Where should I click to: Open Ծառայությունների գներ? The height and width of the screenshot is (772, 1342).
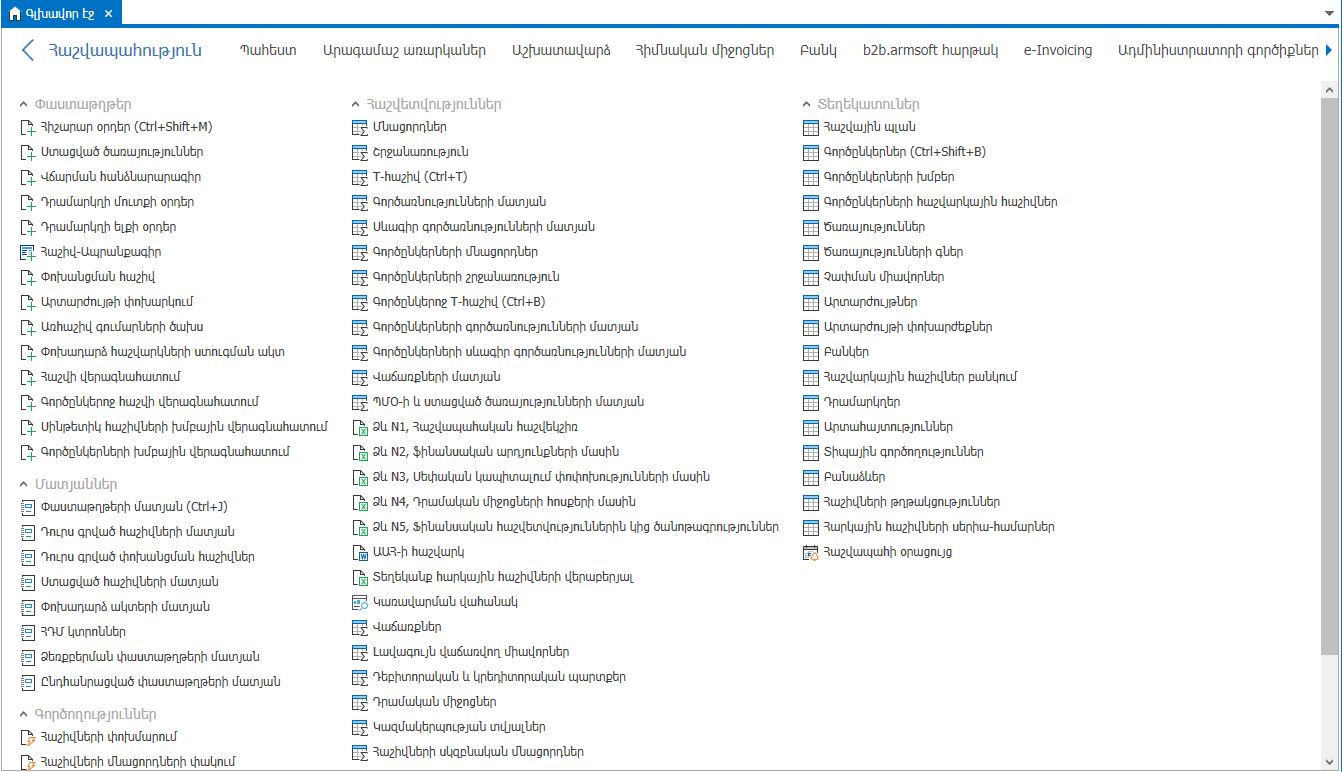893,253
